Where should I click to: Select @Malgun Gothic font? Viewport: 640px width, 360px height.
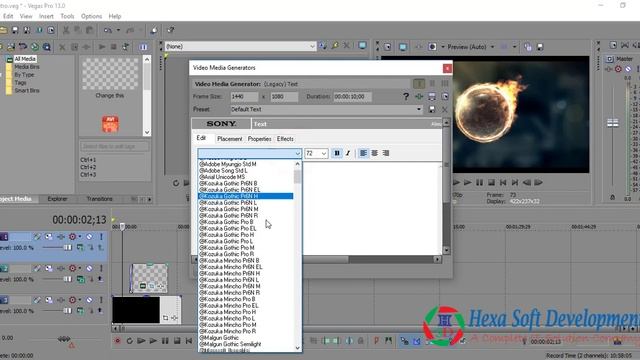point(246,338)
